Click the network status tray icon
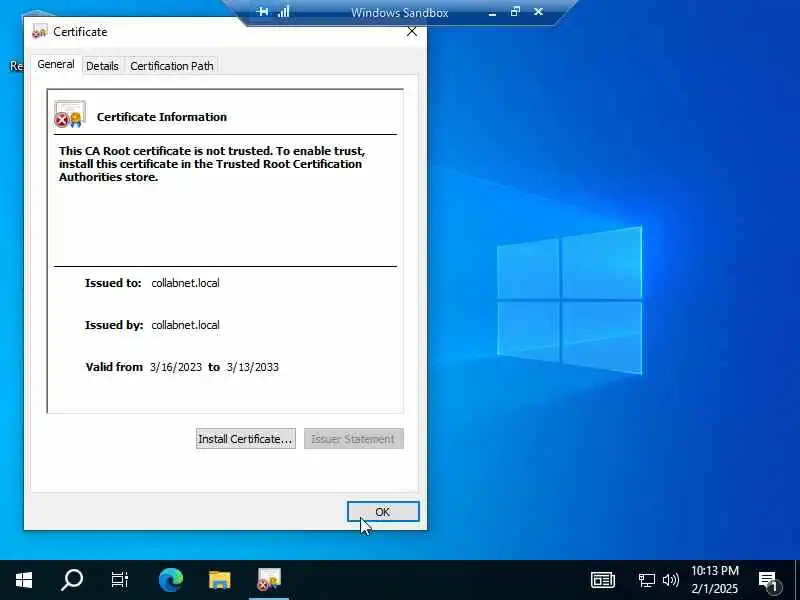The image size is (800, 600). (x=646, y=580)
